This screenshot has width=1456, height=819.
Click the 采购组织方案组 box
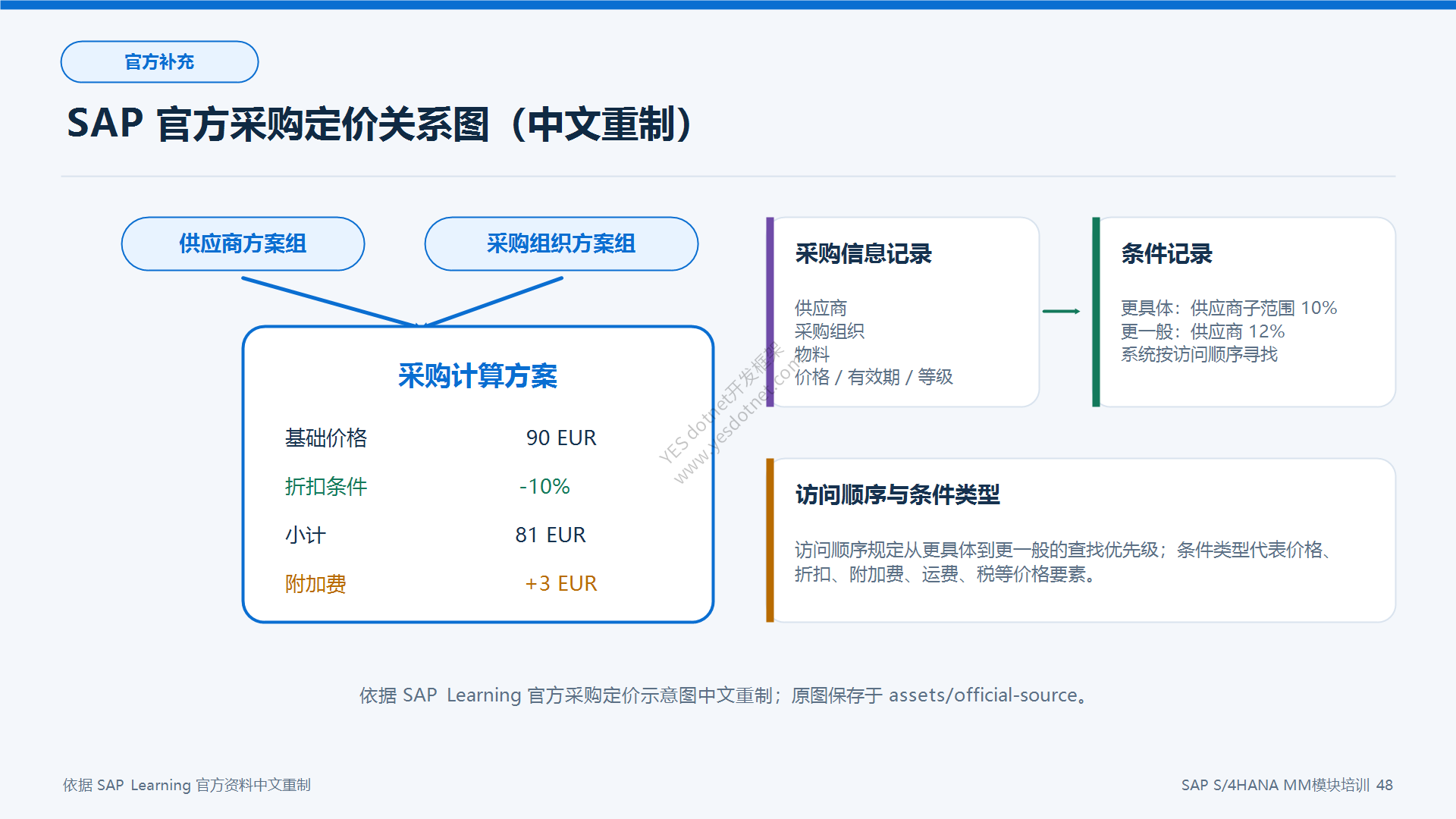561,243
